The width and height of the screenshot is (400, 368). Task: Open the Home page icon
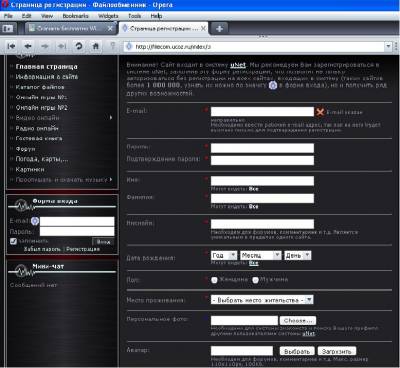click(96, 46)
